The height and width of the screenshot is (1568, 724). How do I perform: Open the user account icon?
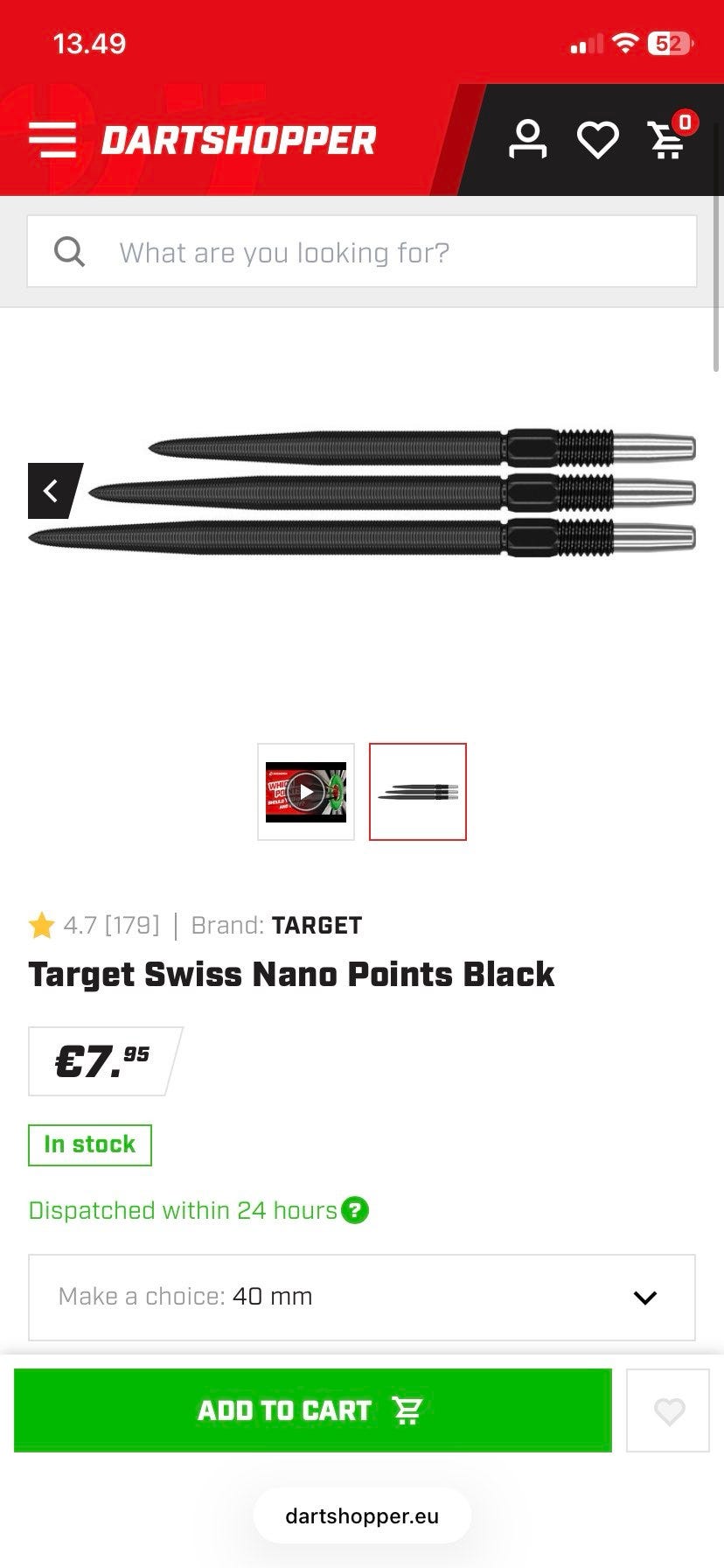[x=527, y=140]
